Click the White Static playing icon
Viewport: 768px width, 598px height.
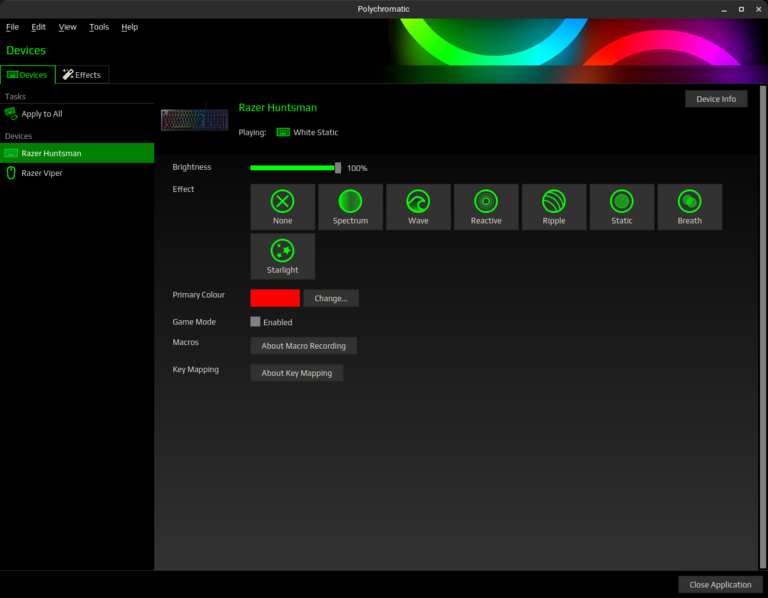pos(283,132)
